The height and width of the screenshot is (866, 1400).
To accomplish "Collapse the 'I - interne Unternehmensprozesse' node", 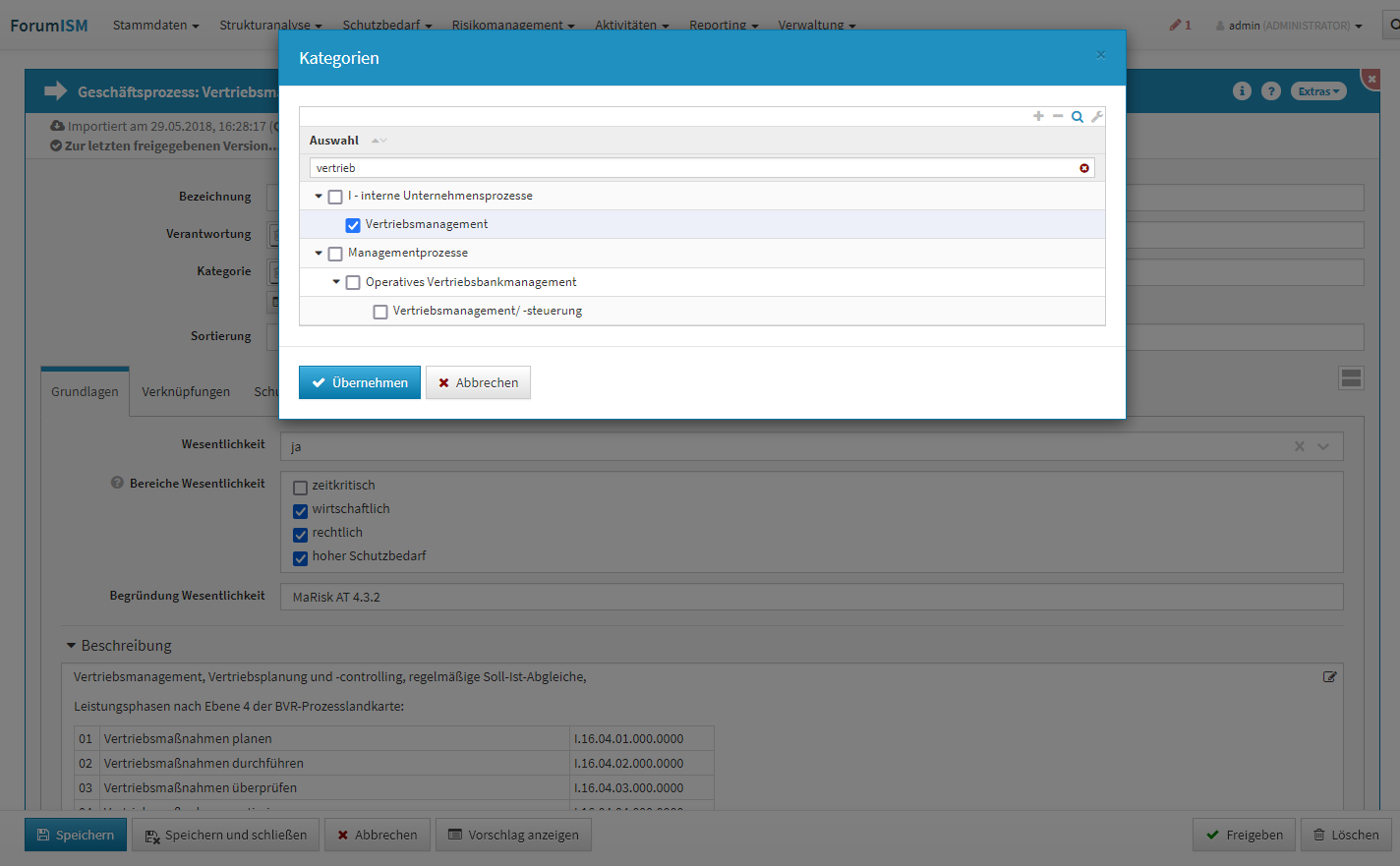I will [x=319, y=196].
